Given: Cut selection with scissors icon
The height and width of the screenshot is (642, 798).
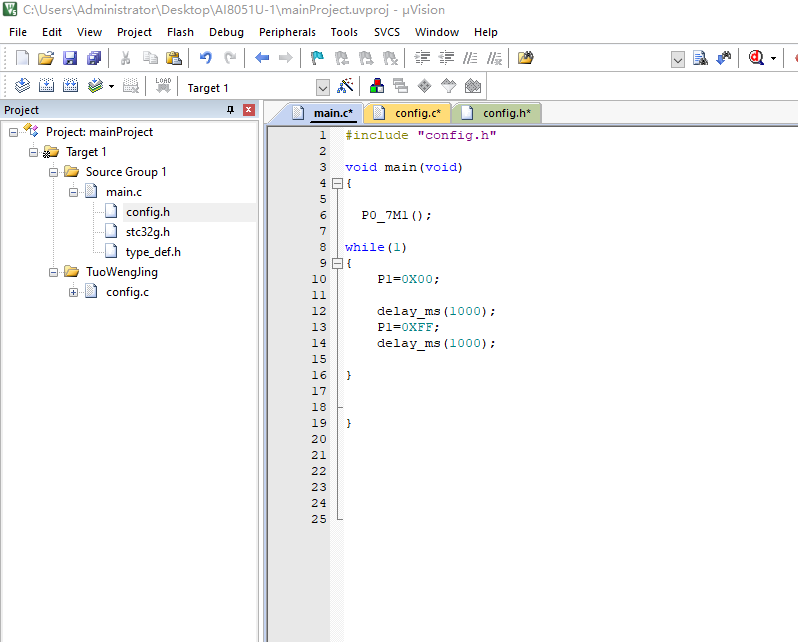Looking at the screenshot, I should pos(125,58).
